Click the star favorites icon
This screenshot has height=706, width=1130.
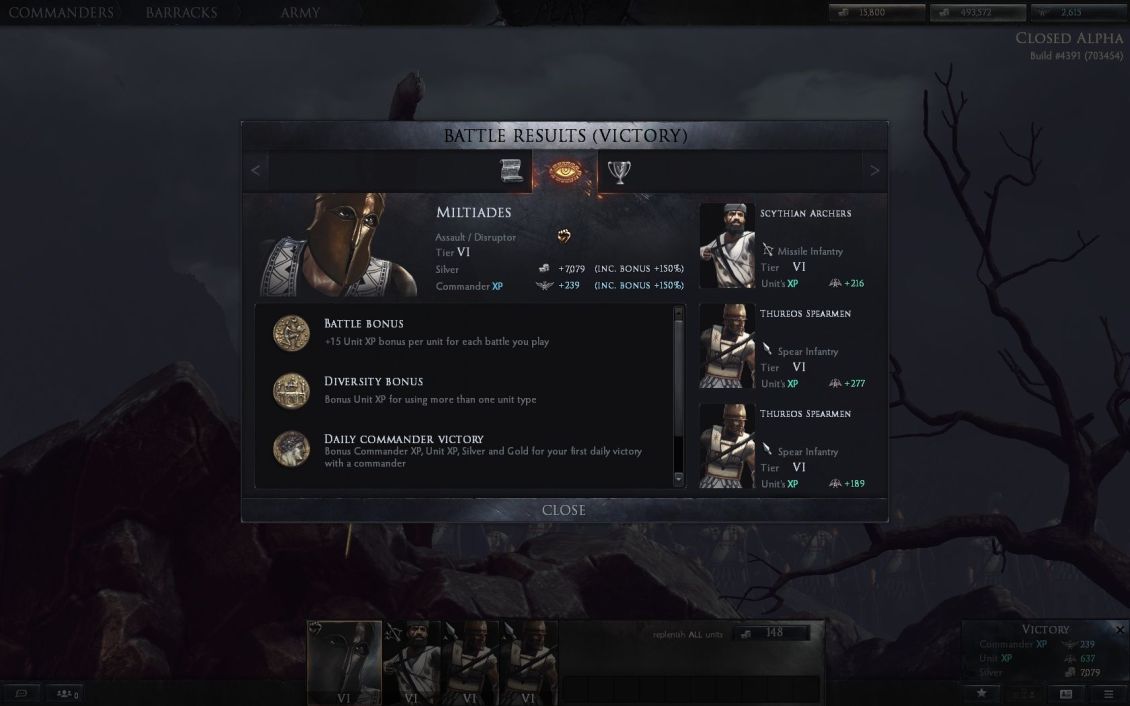[x=982, y=694]
